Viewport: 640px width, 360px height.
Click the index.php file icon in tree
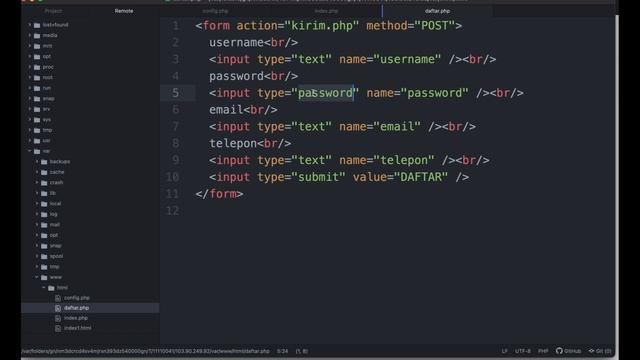coord(58,318)
